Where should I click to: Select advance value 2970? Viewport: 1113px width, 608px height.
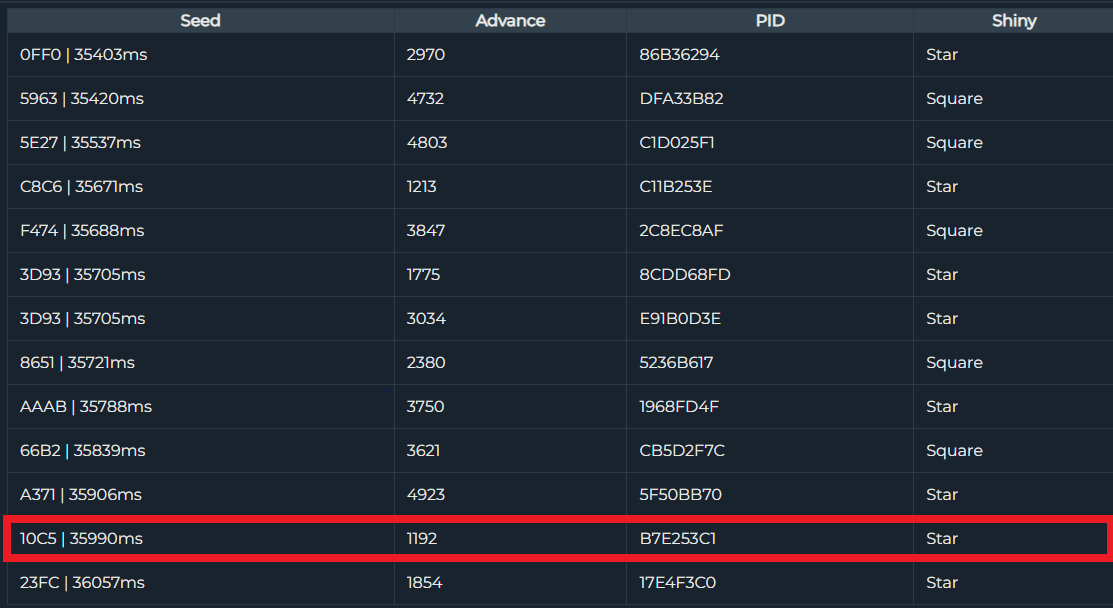426,55
